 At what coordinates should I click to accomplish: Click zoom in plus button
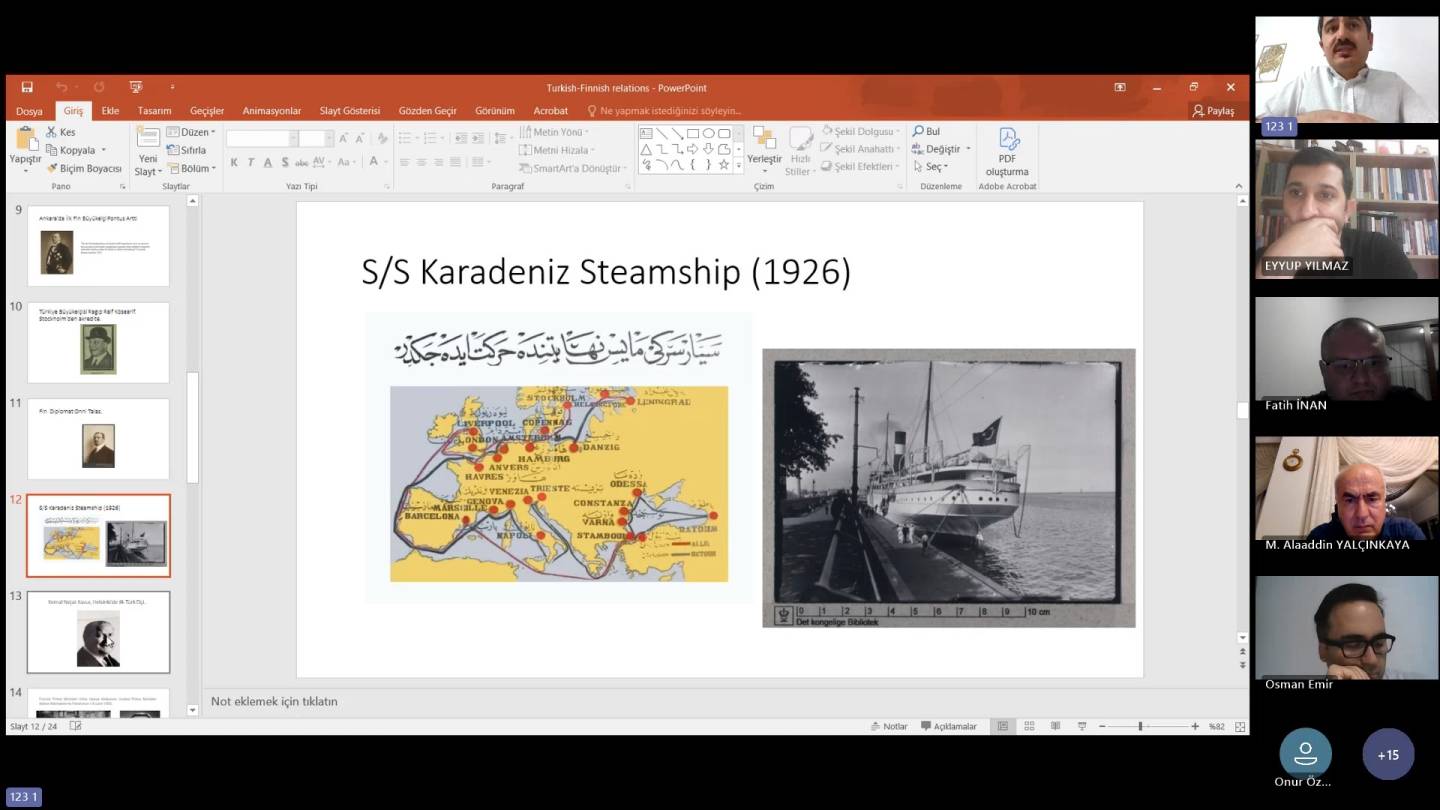point(1195,726)
